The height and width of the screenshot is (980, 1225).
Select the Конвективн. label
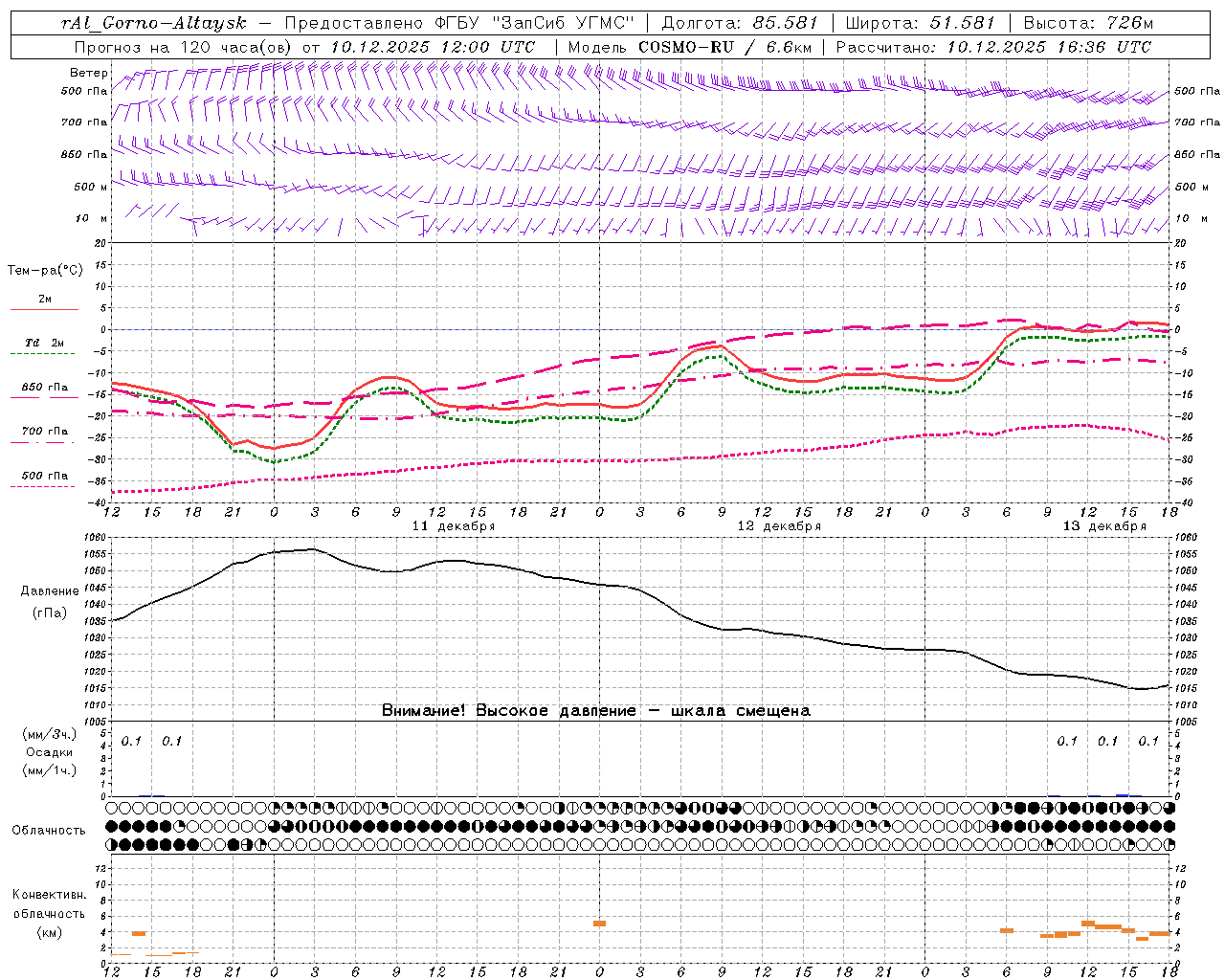pyautogui.click(x=49, y=895)
